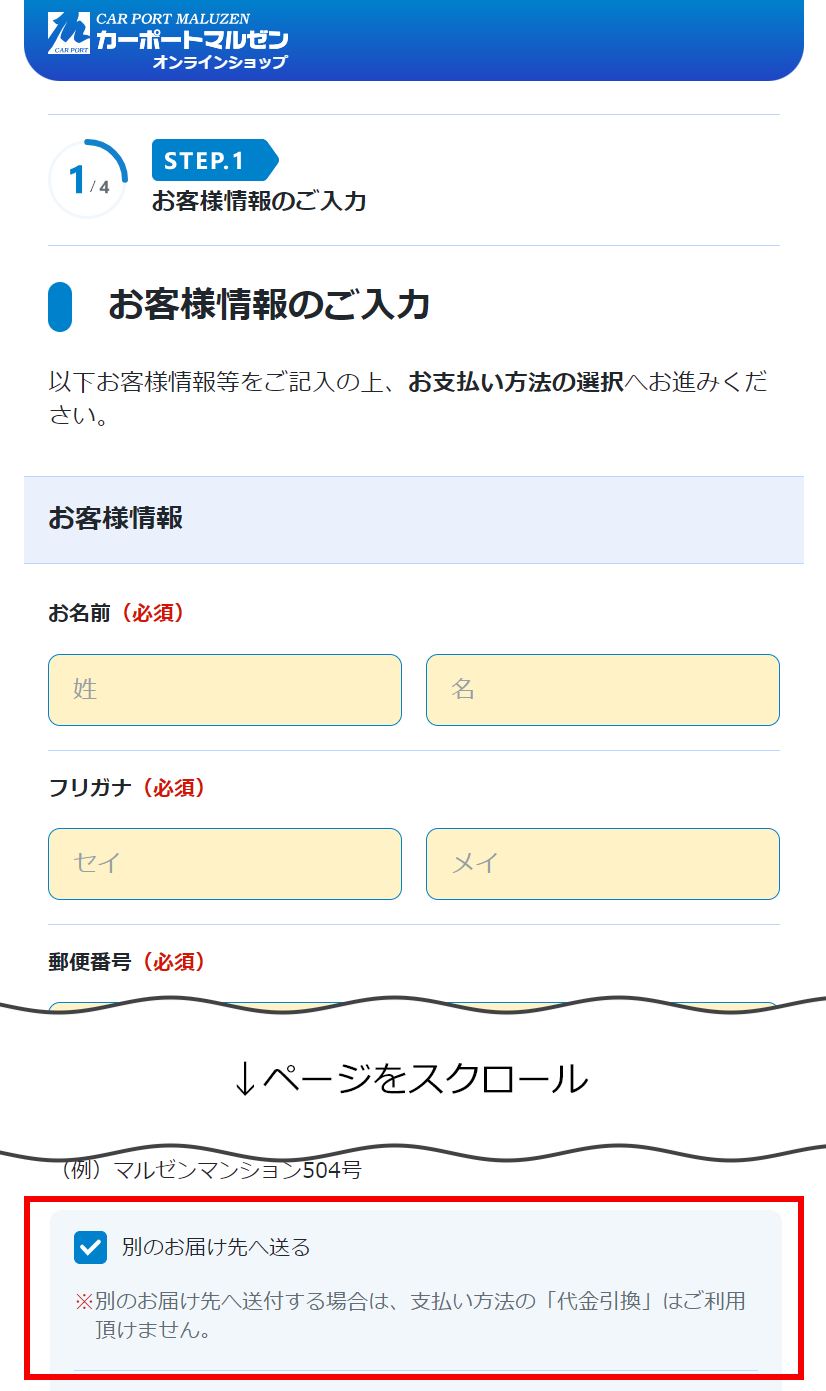Click the bold お支払い方法の選択 text
Image resolution: width=826 pixels, height=1391 pixels.
(516, 382)
